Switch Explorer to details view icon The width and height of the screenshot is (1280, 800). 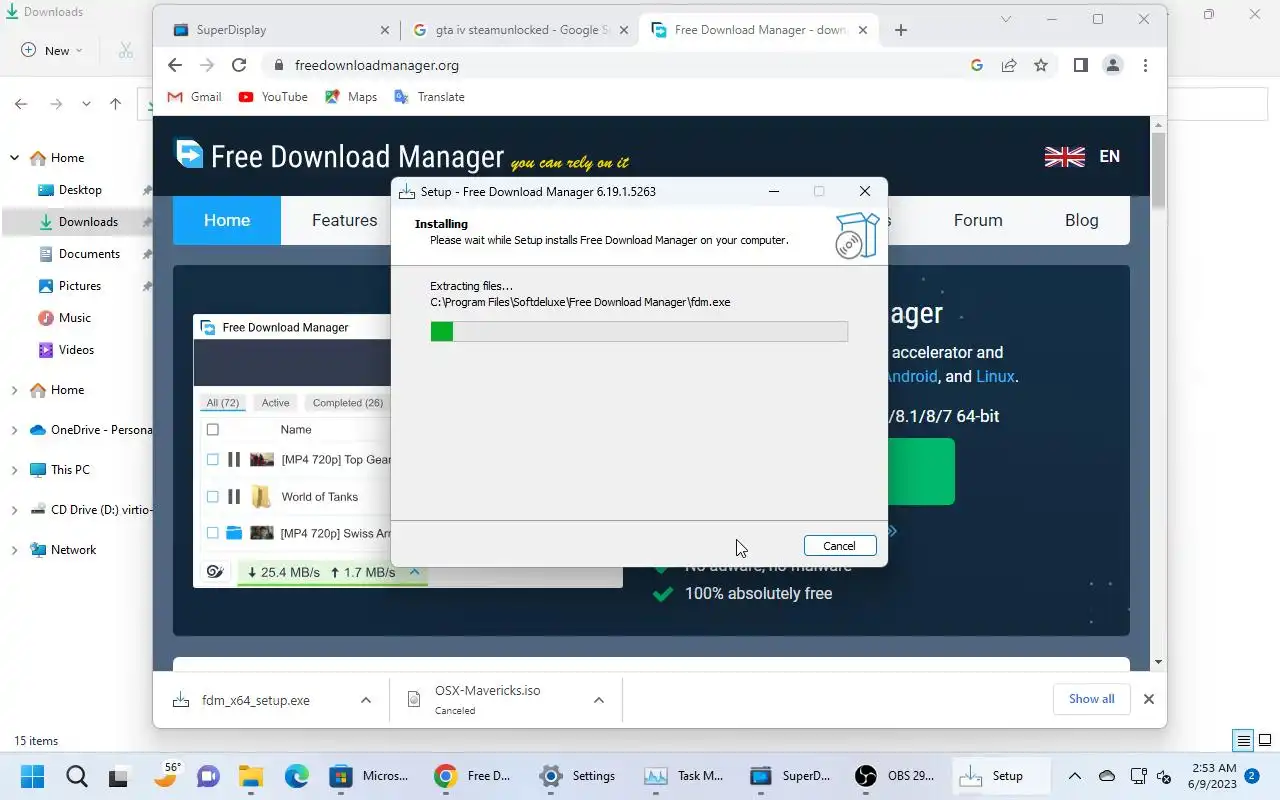pos(1244,741)
